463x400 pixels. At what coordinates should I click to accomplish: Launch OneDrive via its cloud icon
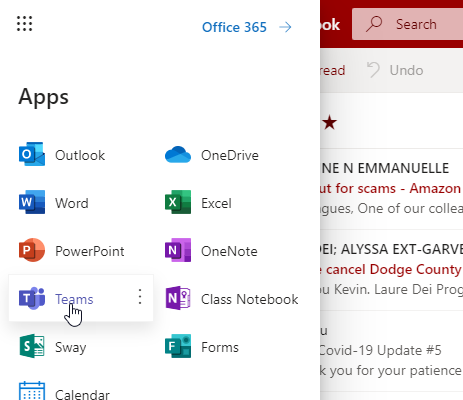click(178, 155)
